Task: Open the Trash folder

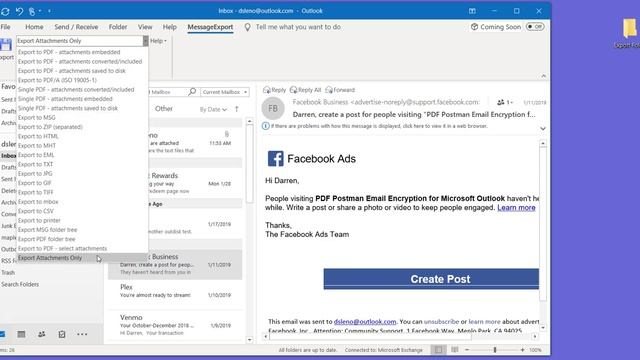Action: click(8, 273)
